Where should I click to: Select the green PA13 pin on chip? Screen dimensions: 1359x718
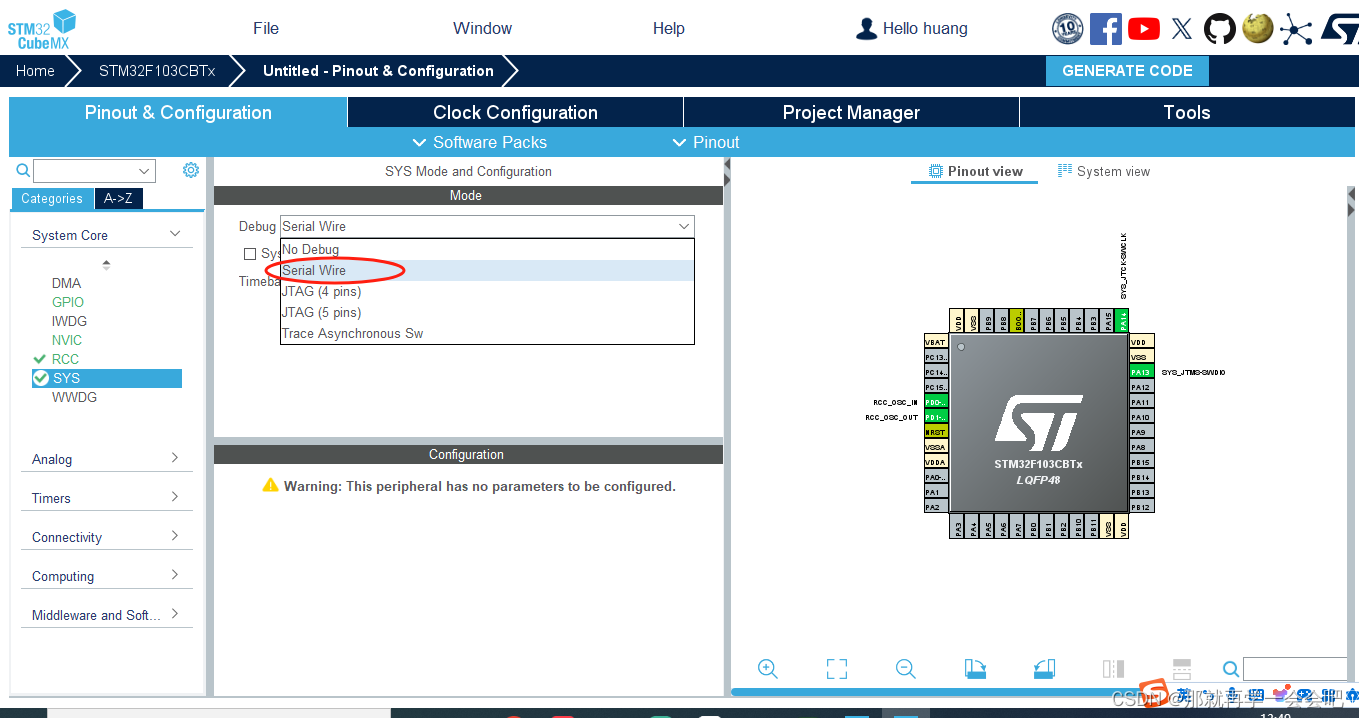pos(1141,372)
